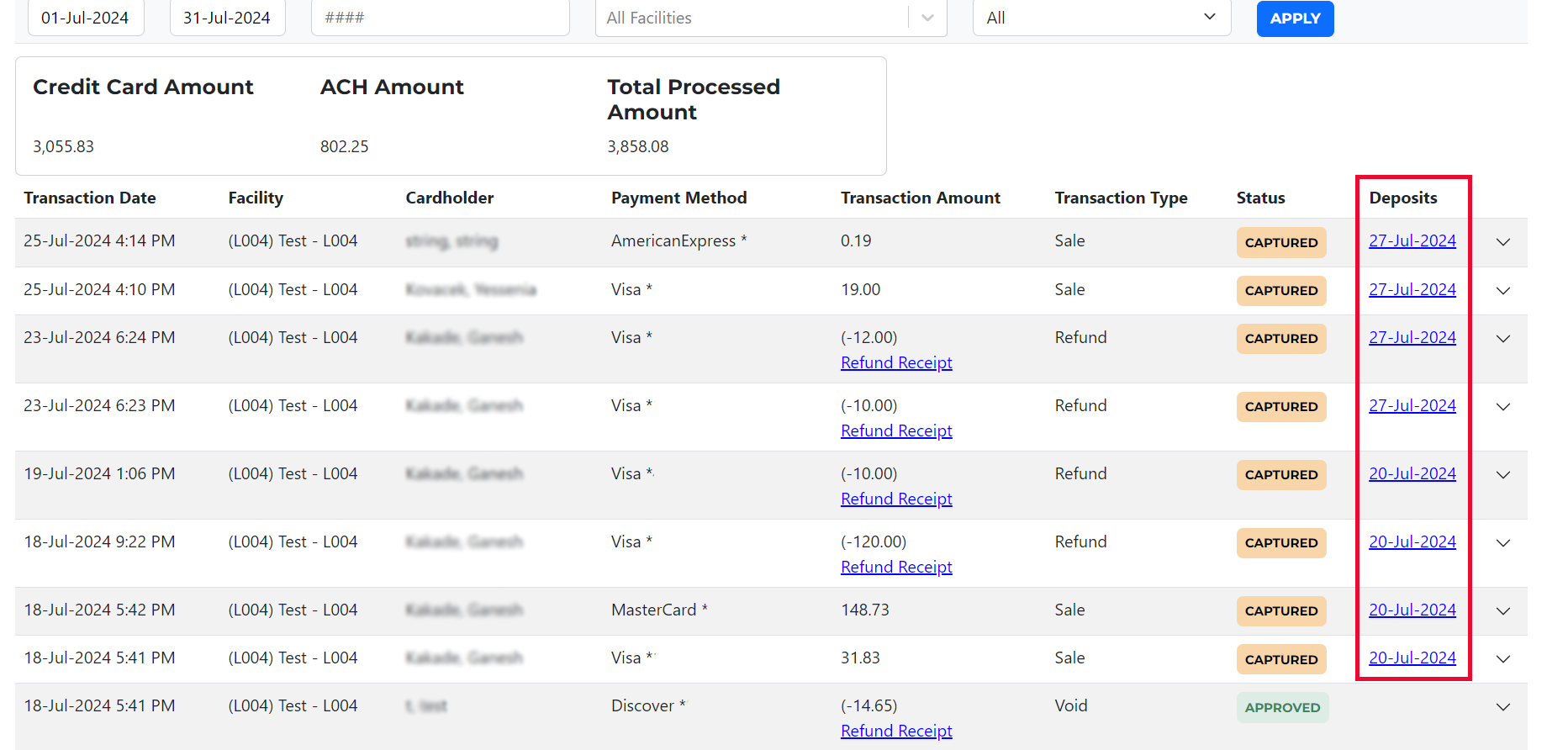
Task: Expand the 25-Jul-2024 4:14 PM row
Action: coord(1503,242)
